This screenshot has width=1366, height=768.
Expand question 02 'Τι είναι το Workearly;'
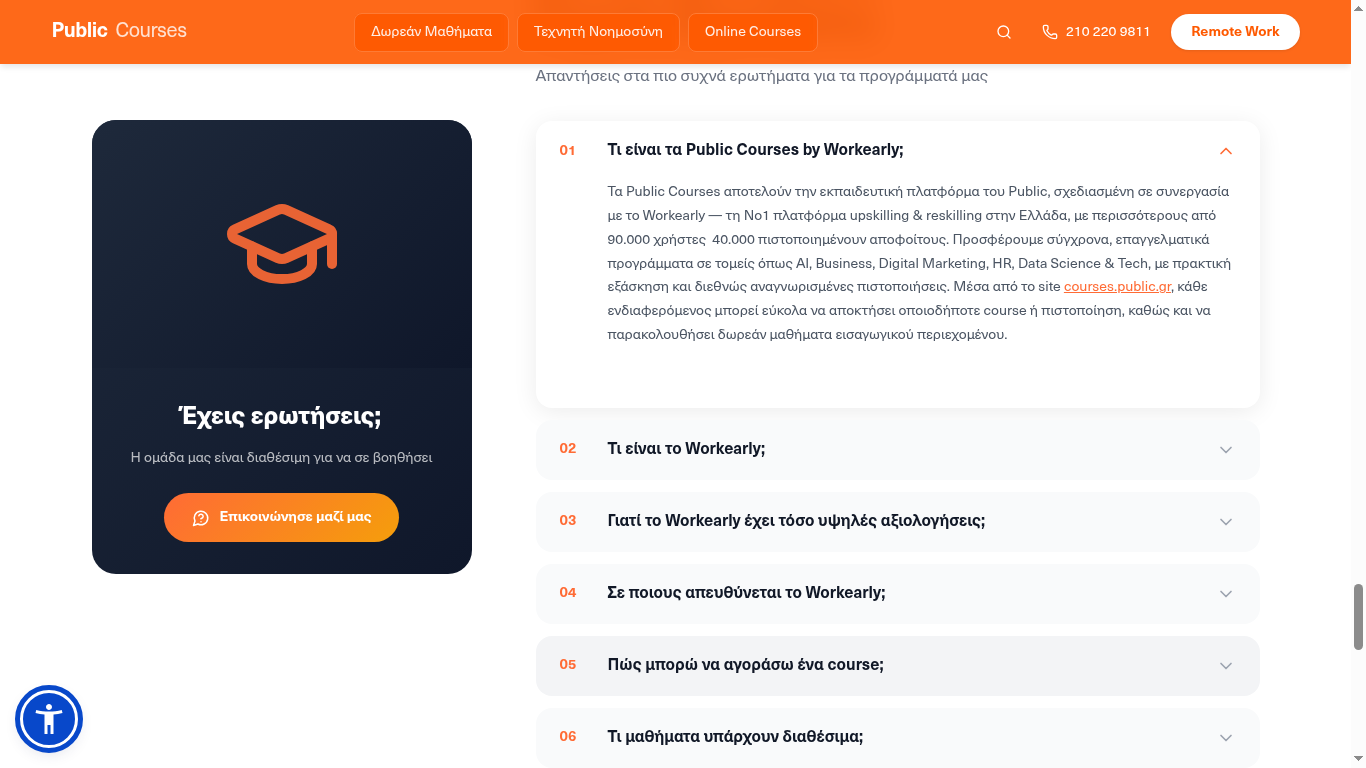[898, 449]
